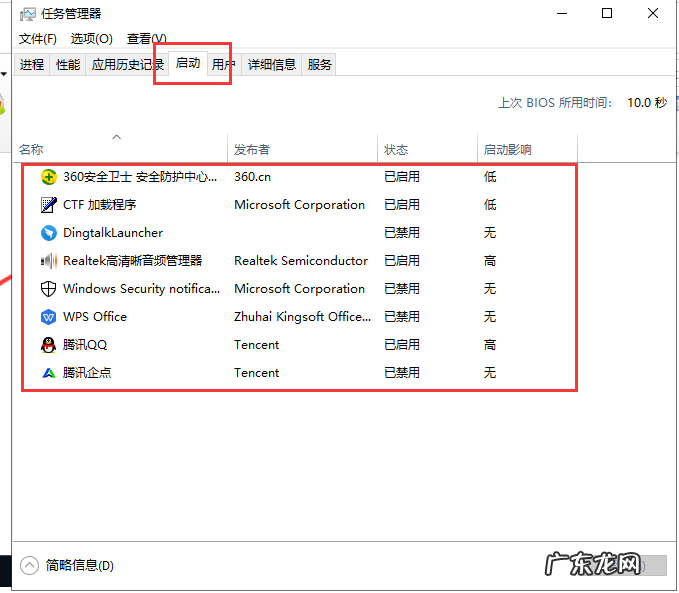
Task: Click the 10.0 秒 BIOS time value
Action: 647,103
